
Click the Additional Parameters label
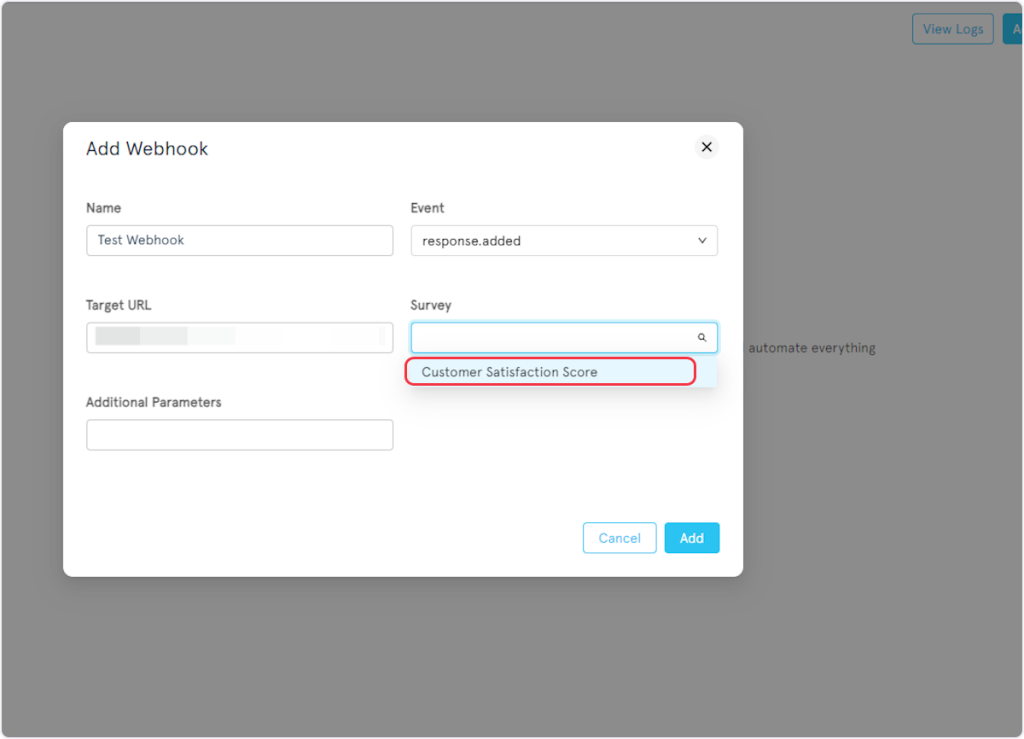[x=153, y=402]
